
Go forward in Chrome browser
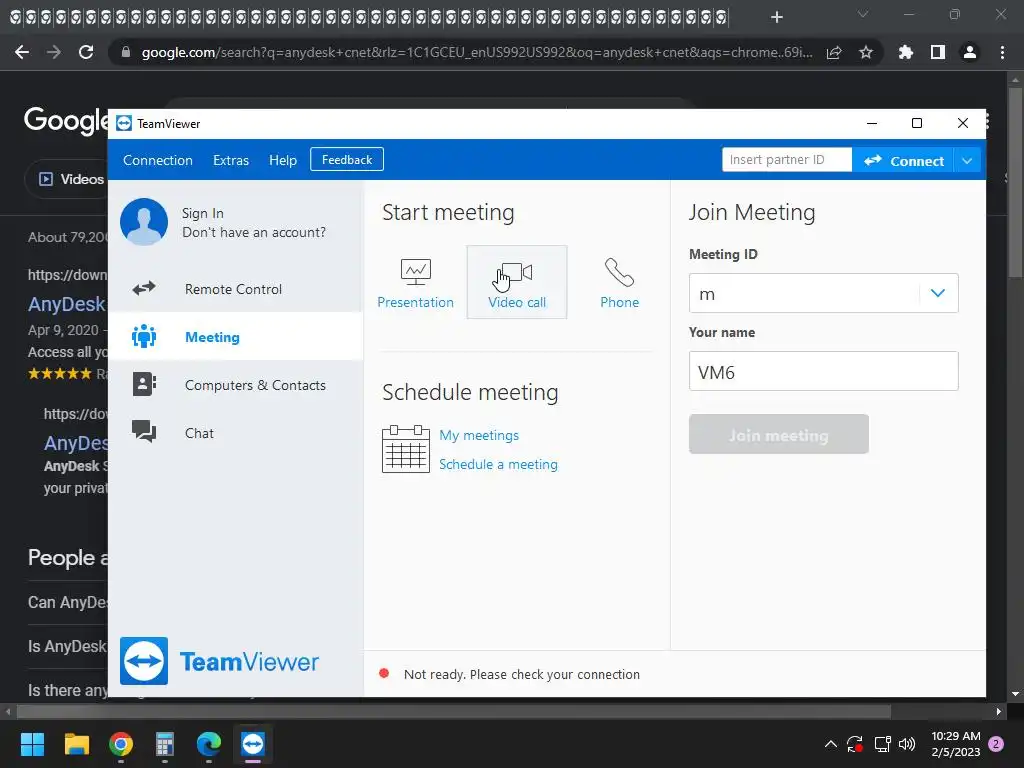(54, 52)
